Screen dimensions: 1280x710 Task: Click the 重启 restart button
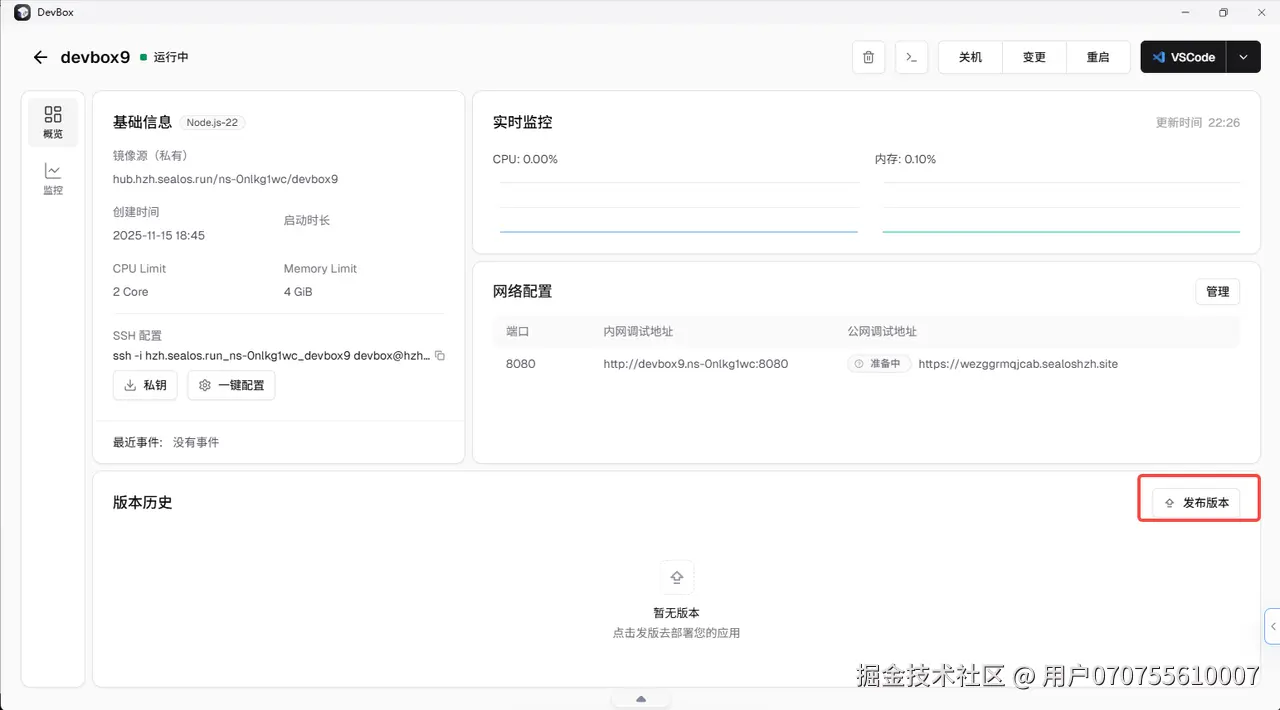click(x=1098, y=57)
